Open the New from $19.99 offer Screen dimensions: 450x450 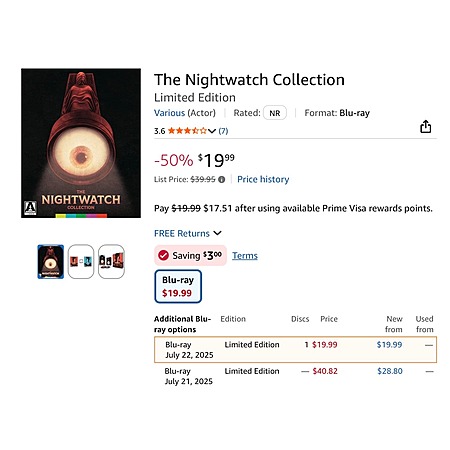pyautogui.click(x=389, y=345)
